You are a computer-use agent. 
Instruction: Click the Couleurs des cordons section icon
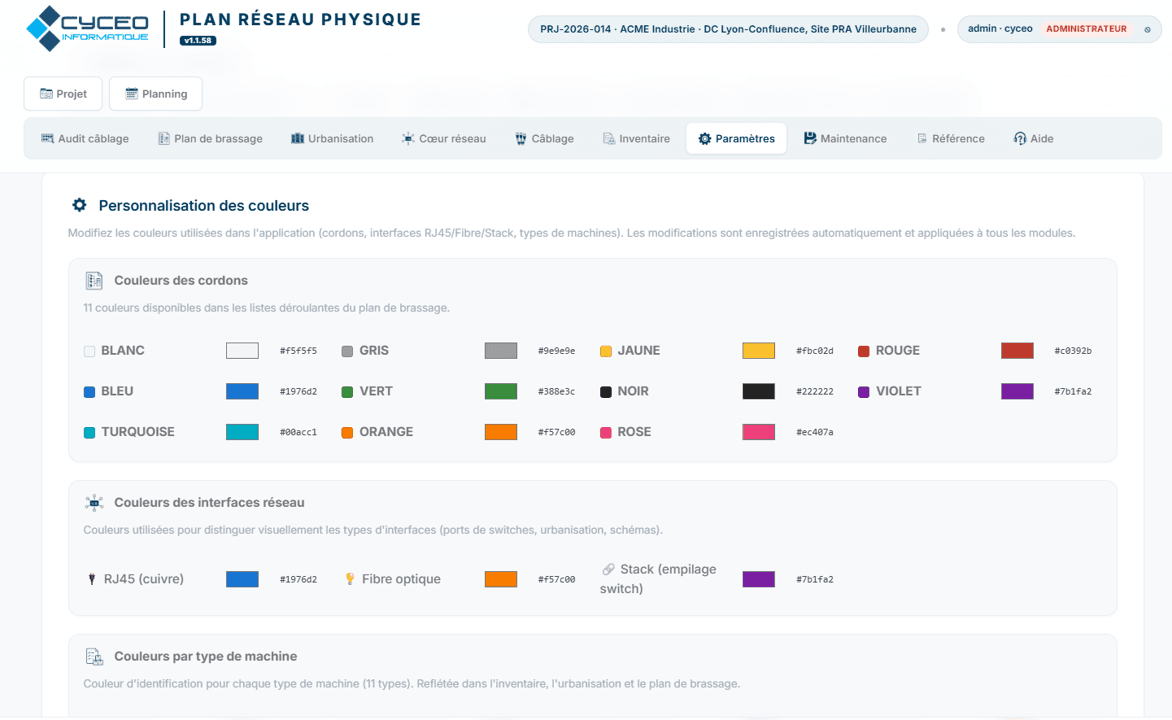94,280
